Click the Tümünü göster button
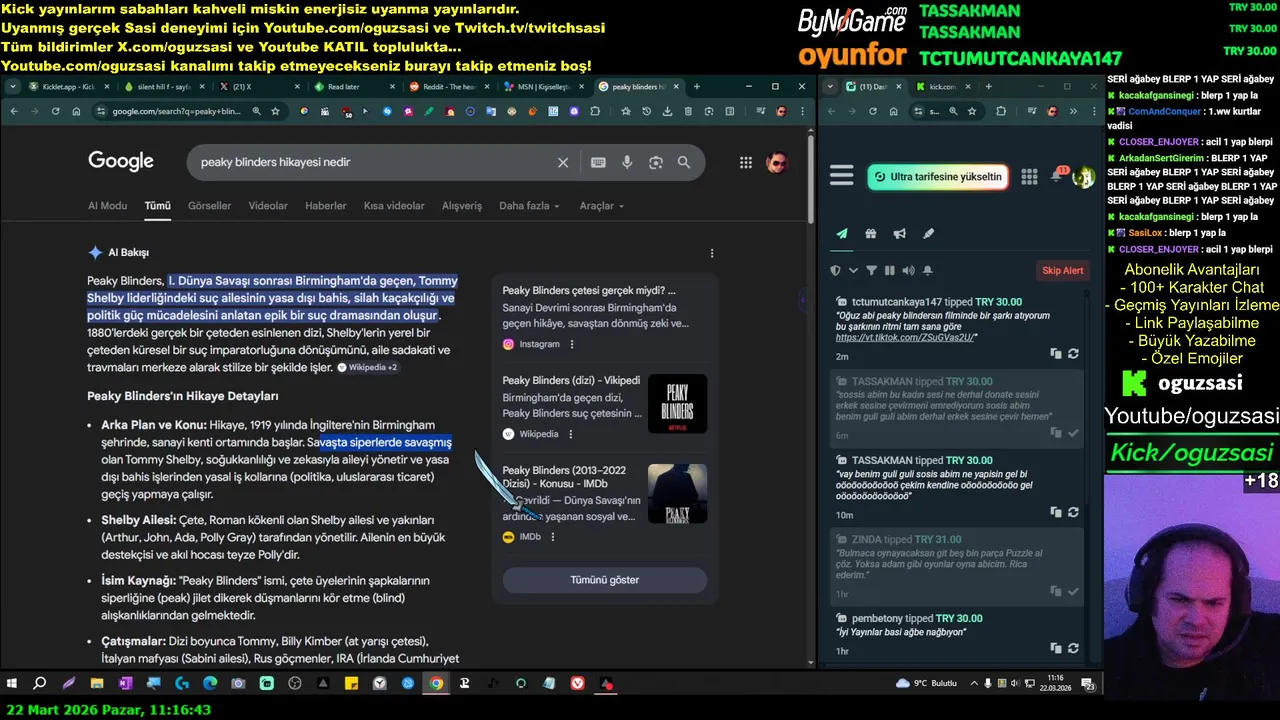 604,580
